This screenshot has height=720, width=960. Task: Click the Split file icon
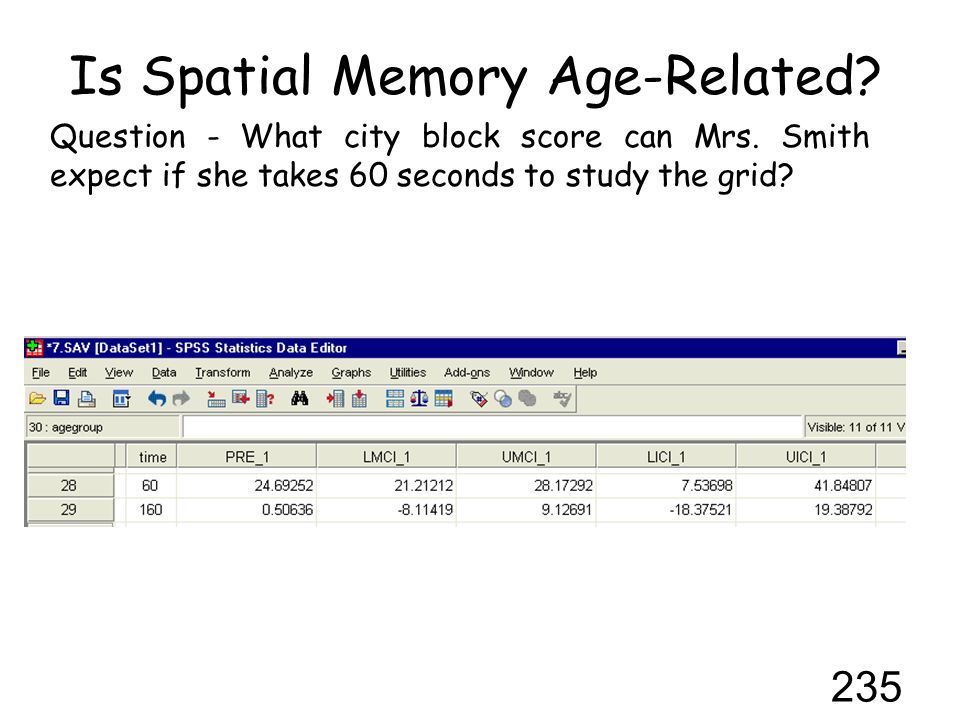(x=395, y=399)
